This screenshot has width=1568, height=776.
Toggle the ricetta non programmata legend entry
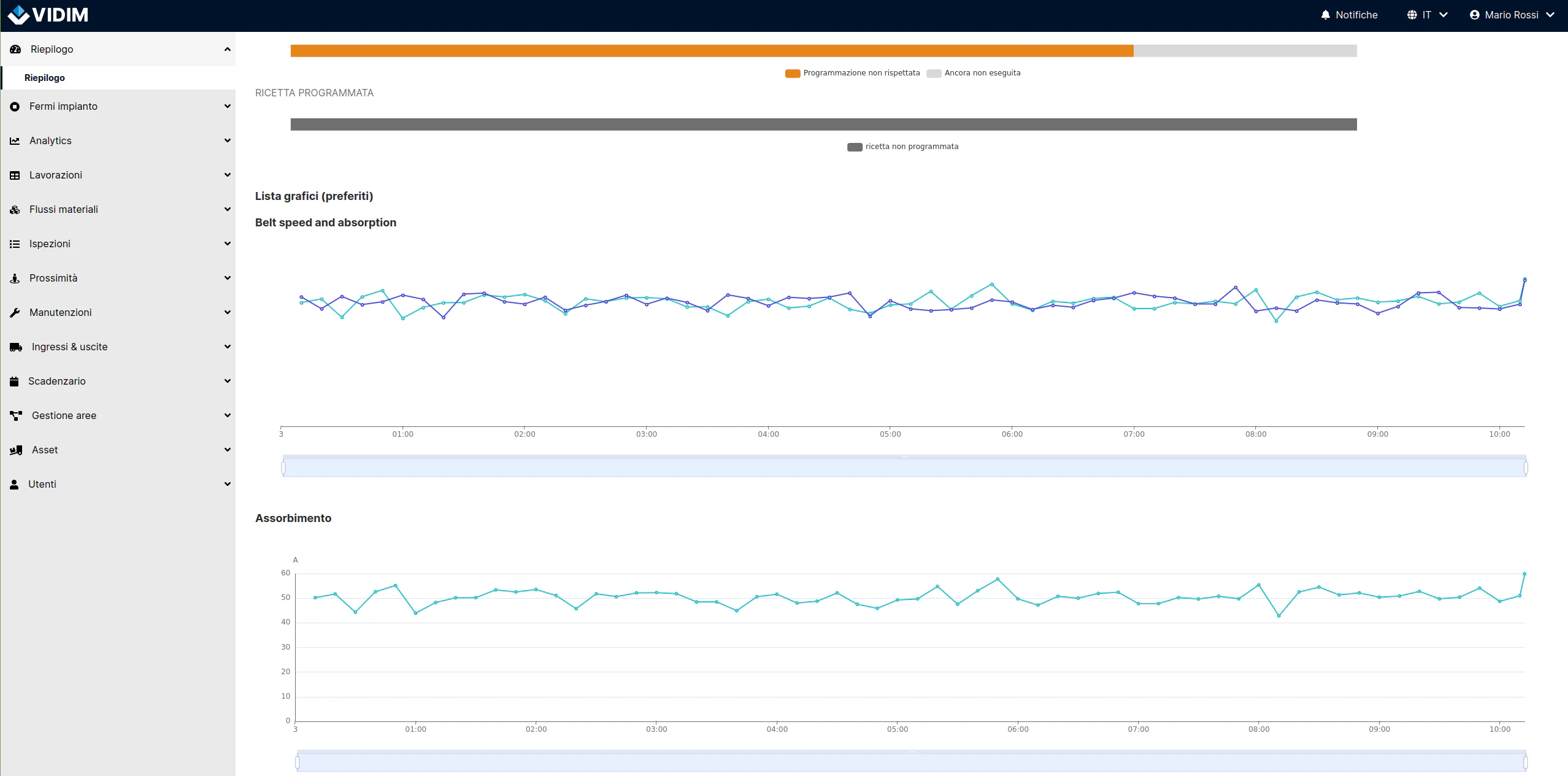click(902, 147)
